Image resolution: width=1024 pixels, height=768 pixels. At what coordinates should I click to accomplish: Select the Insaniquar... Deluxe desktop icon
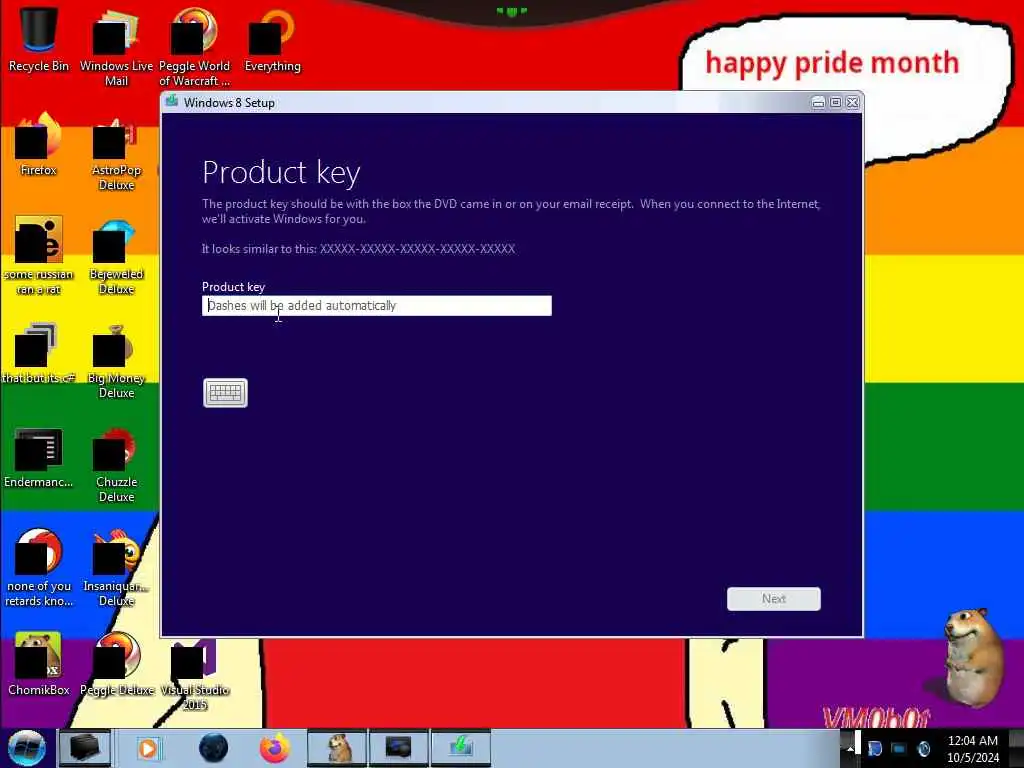[x=116, y=567]
